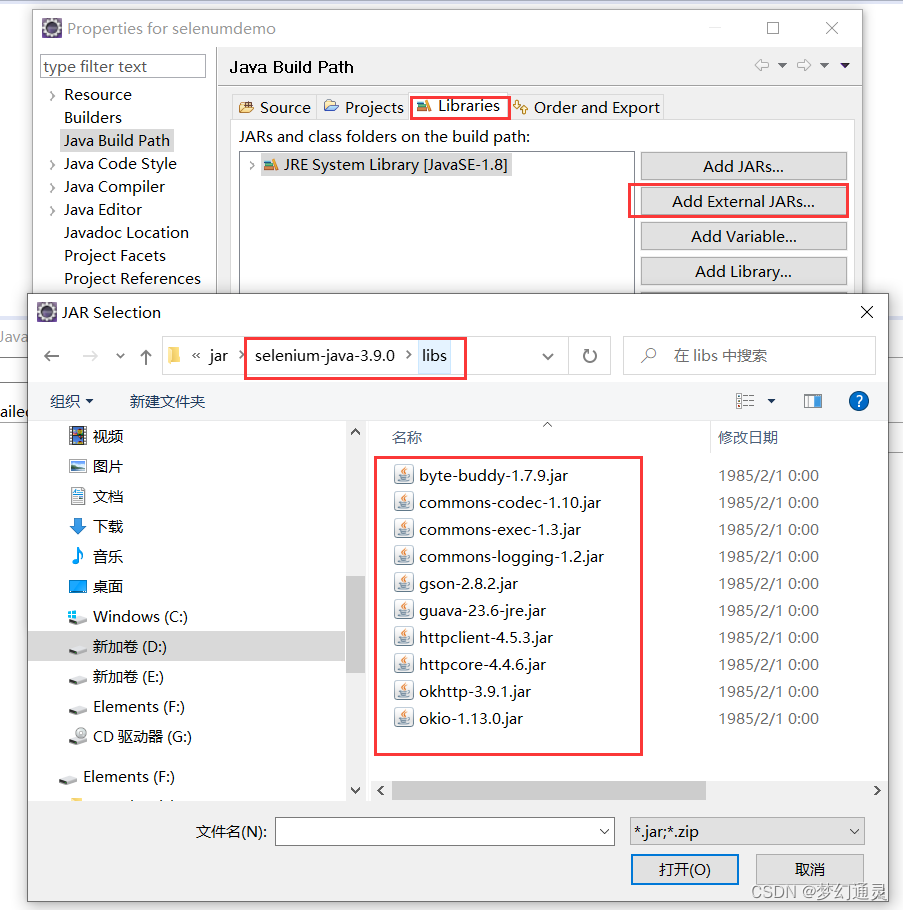This screenshot has height=910, width=903.
Task: Sort by the 名称 column header
Action: pos(407,437)
